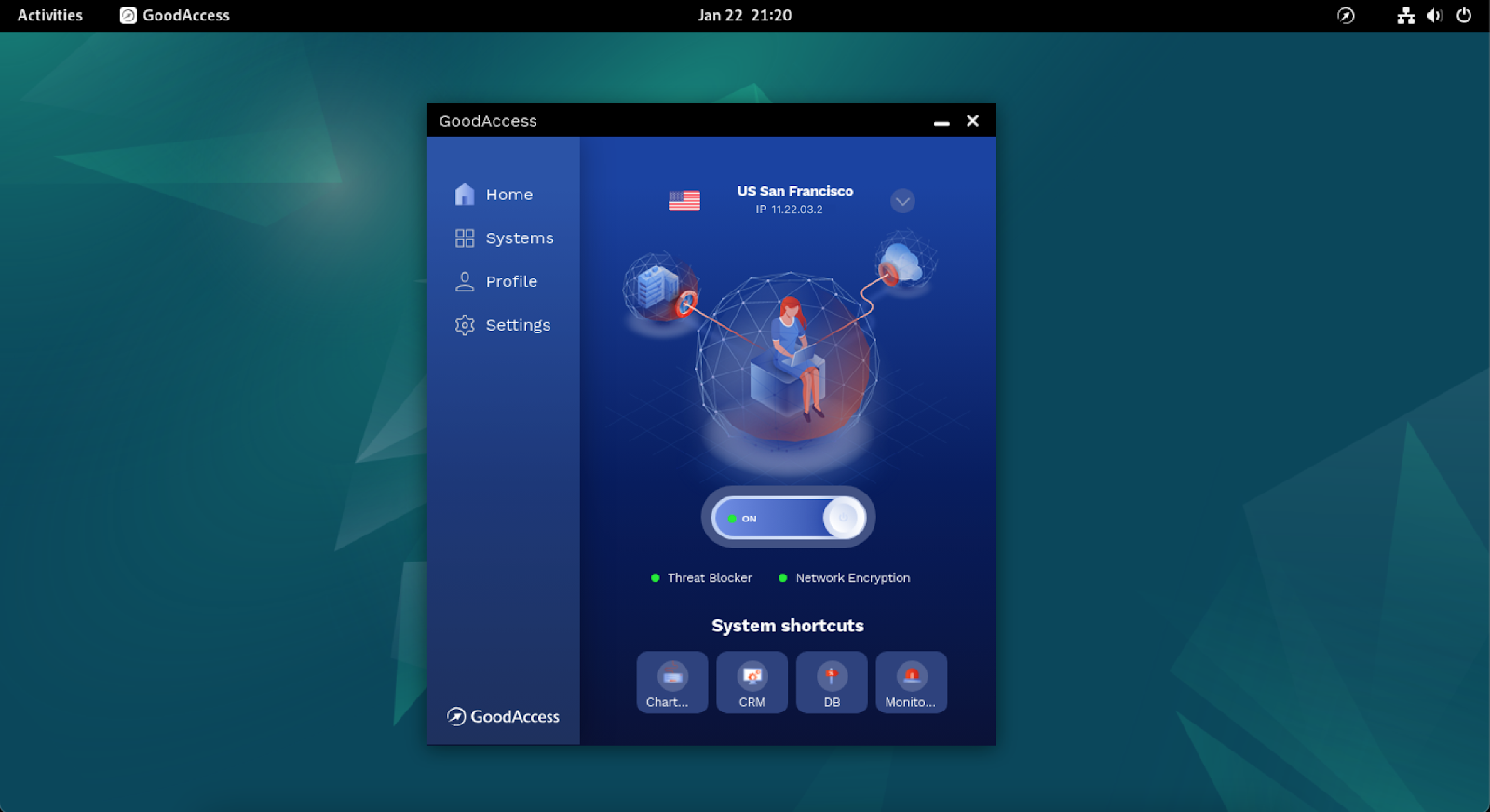Click the Activities button
The height and width of the screenshot is (812, 1490).
coord(50,15)
